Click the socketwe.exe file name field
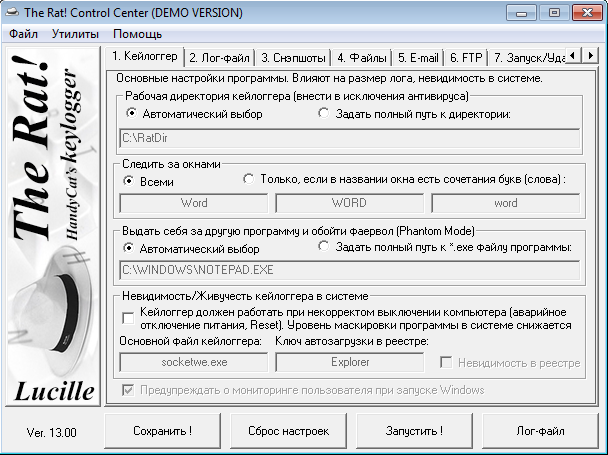The height and width of the screenshot is (455, 608). pos(193,362)
